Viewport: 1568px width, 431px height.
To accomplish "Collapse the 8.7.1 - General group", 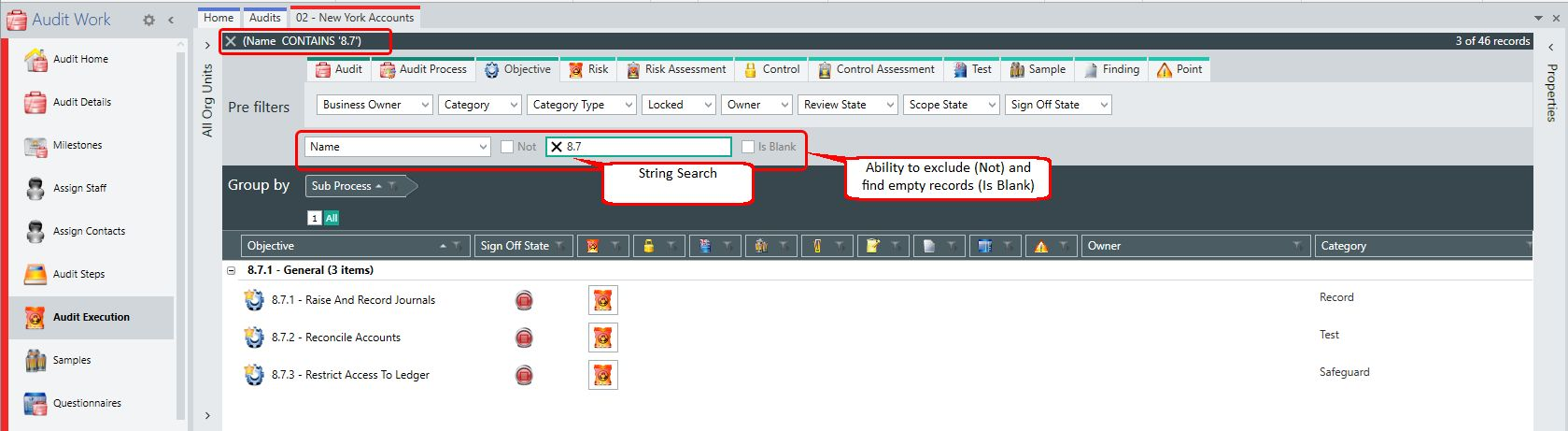I will tap(231, 270).
